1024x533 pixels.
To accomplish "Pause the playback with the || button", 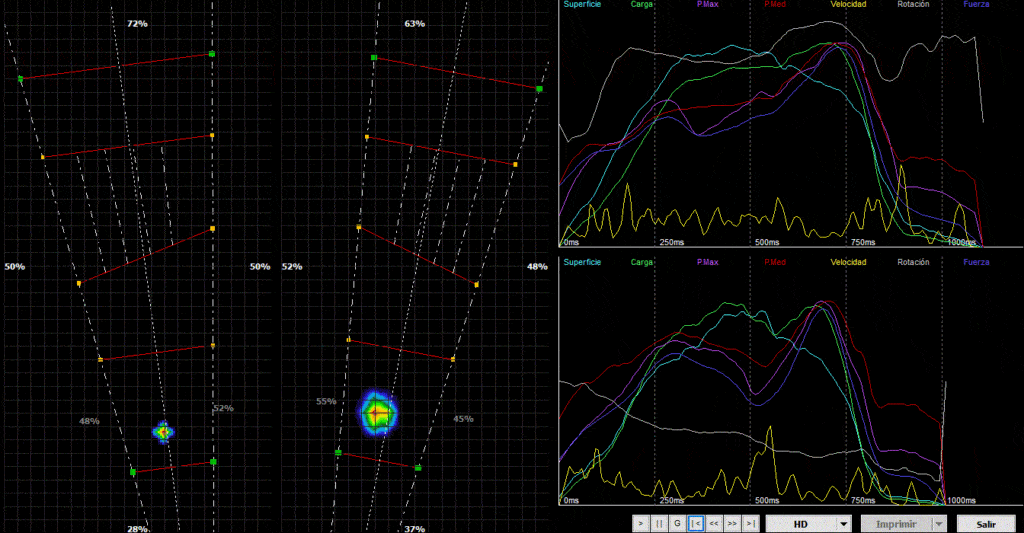I will point(659,523).
